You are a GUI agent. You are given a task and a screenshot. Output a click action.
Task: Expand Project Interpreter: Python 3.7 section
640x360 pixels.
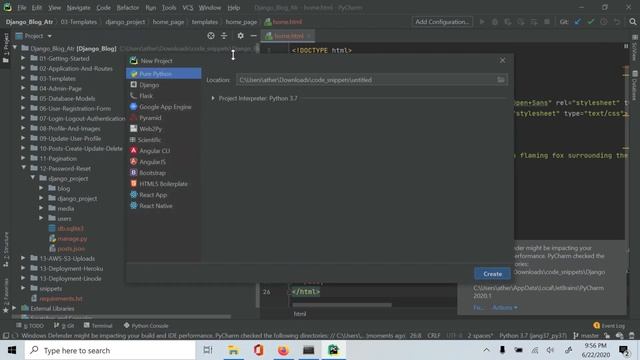point(213,98)
